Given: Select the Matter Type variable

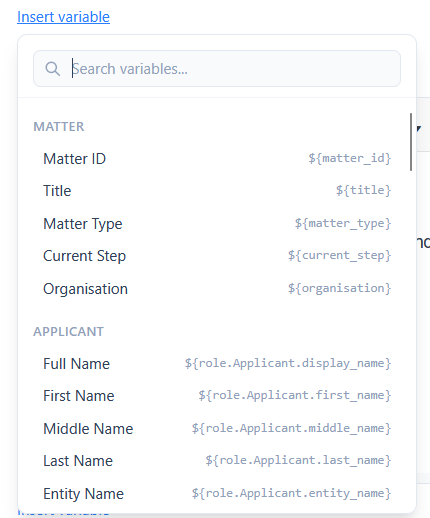Looking at the screenshot, I should pos(217,223).
